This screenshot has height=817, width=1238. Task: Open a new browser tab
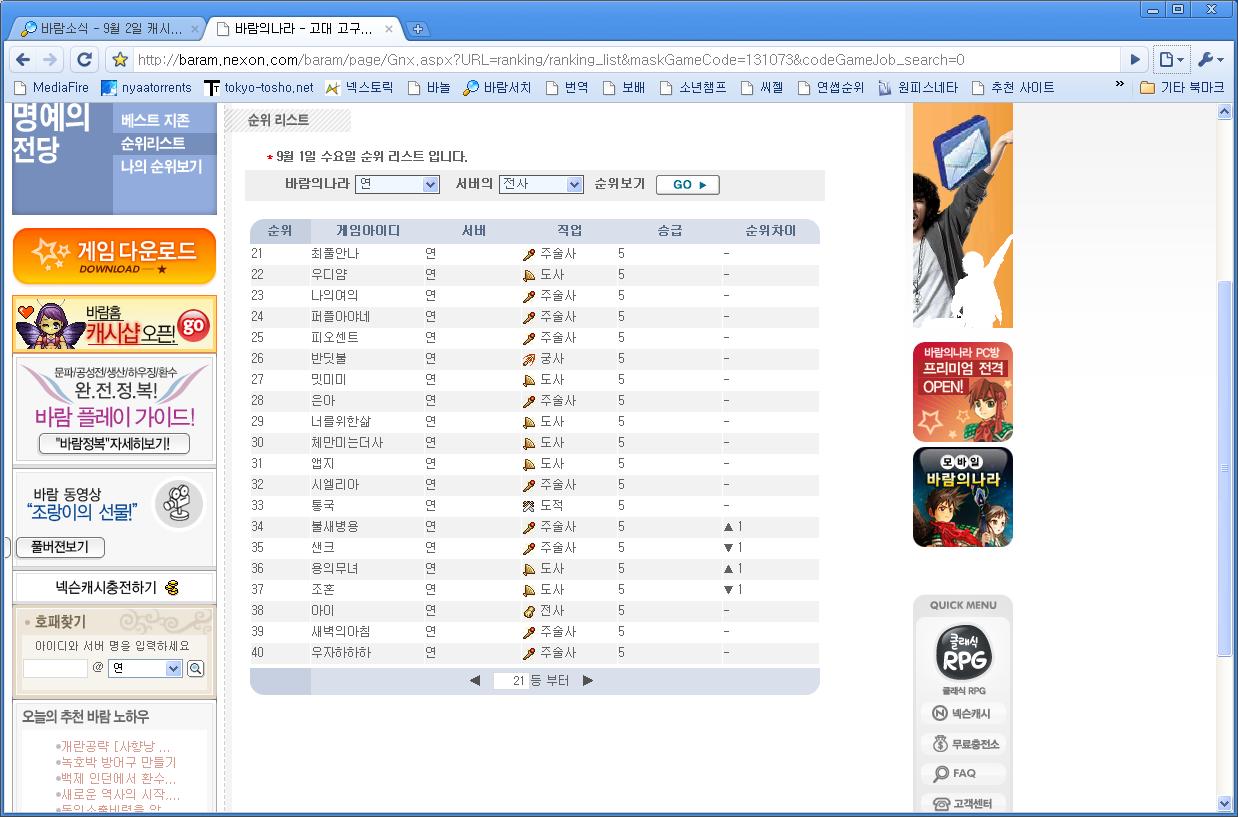(x=418, y=29)
